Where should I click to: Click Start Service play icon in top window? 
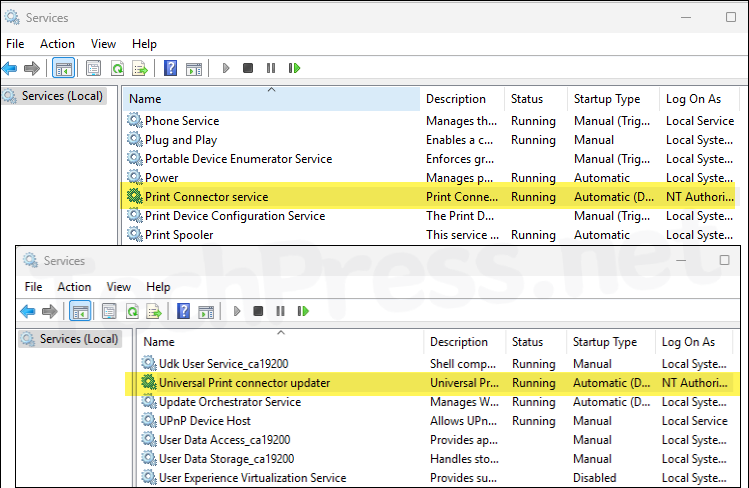point(226,68)
